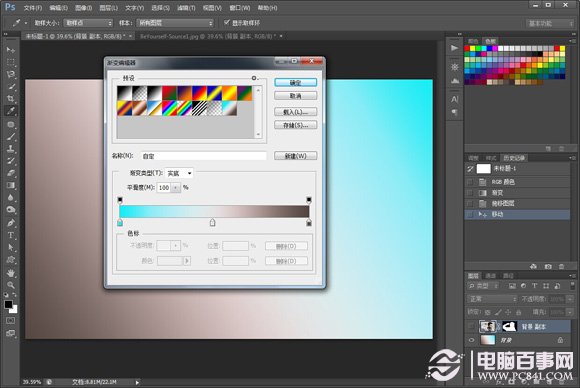The width and height of the screenshot is (580, 388).
Task: Lock layer position icon in Layers panel
Action: point(508,312)
